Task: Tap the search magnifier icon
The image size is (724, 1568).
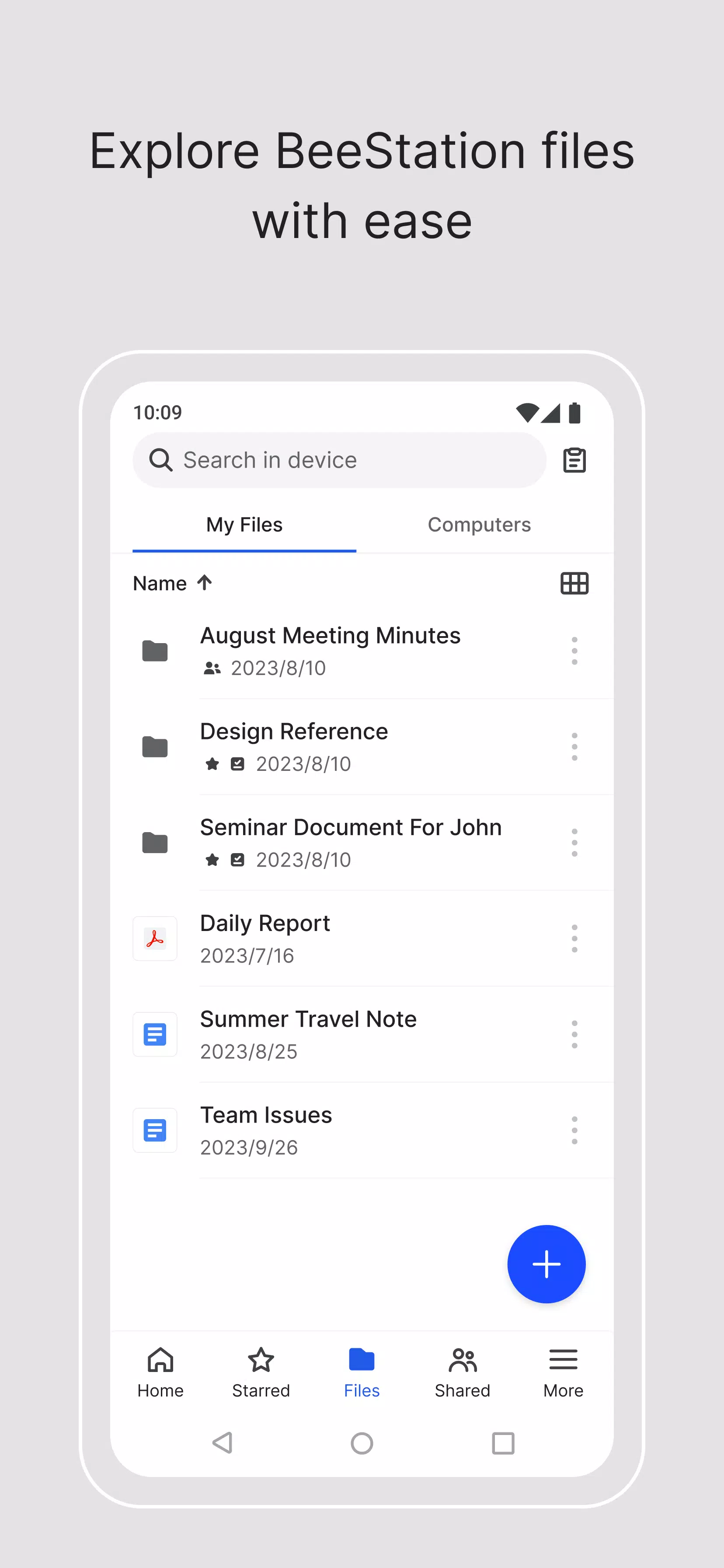Action: pyautogui.click(x=160, y=460)
